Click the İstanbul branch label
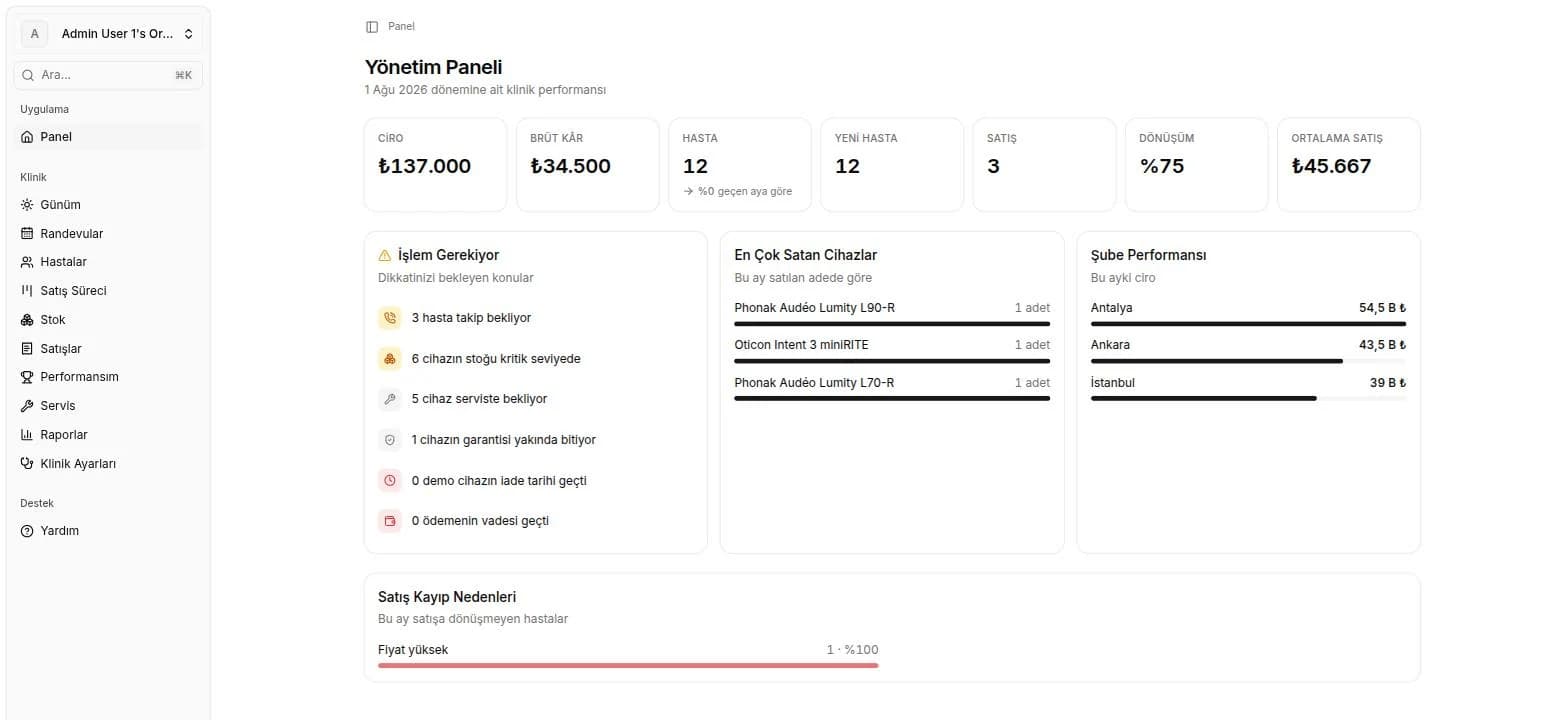This screenshot has height=720, width=1568. point(1113,383)
